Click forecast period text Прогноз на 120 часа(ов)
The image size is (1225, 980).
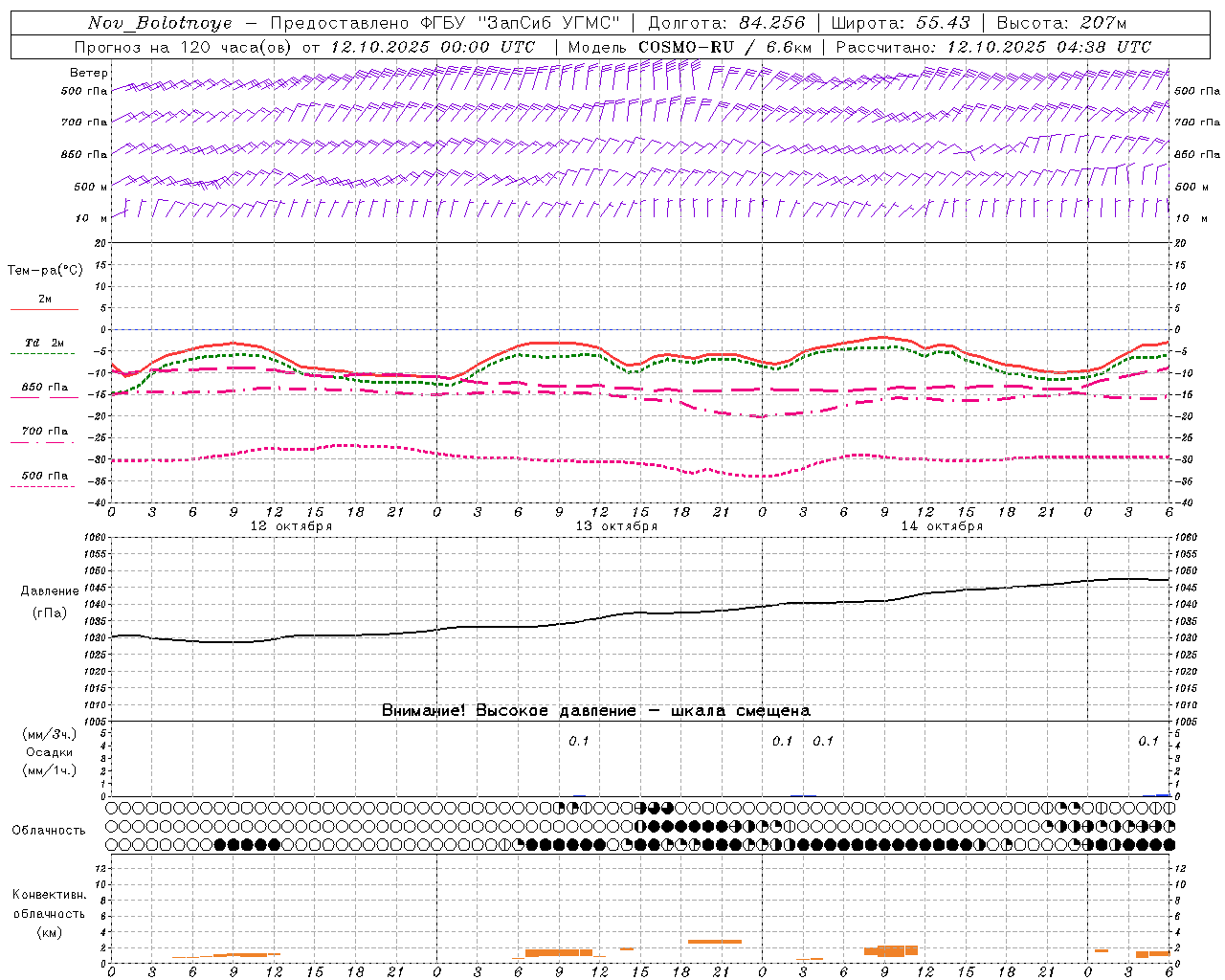tap(185, 47)
